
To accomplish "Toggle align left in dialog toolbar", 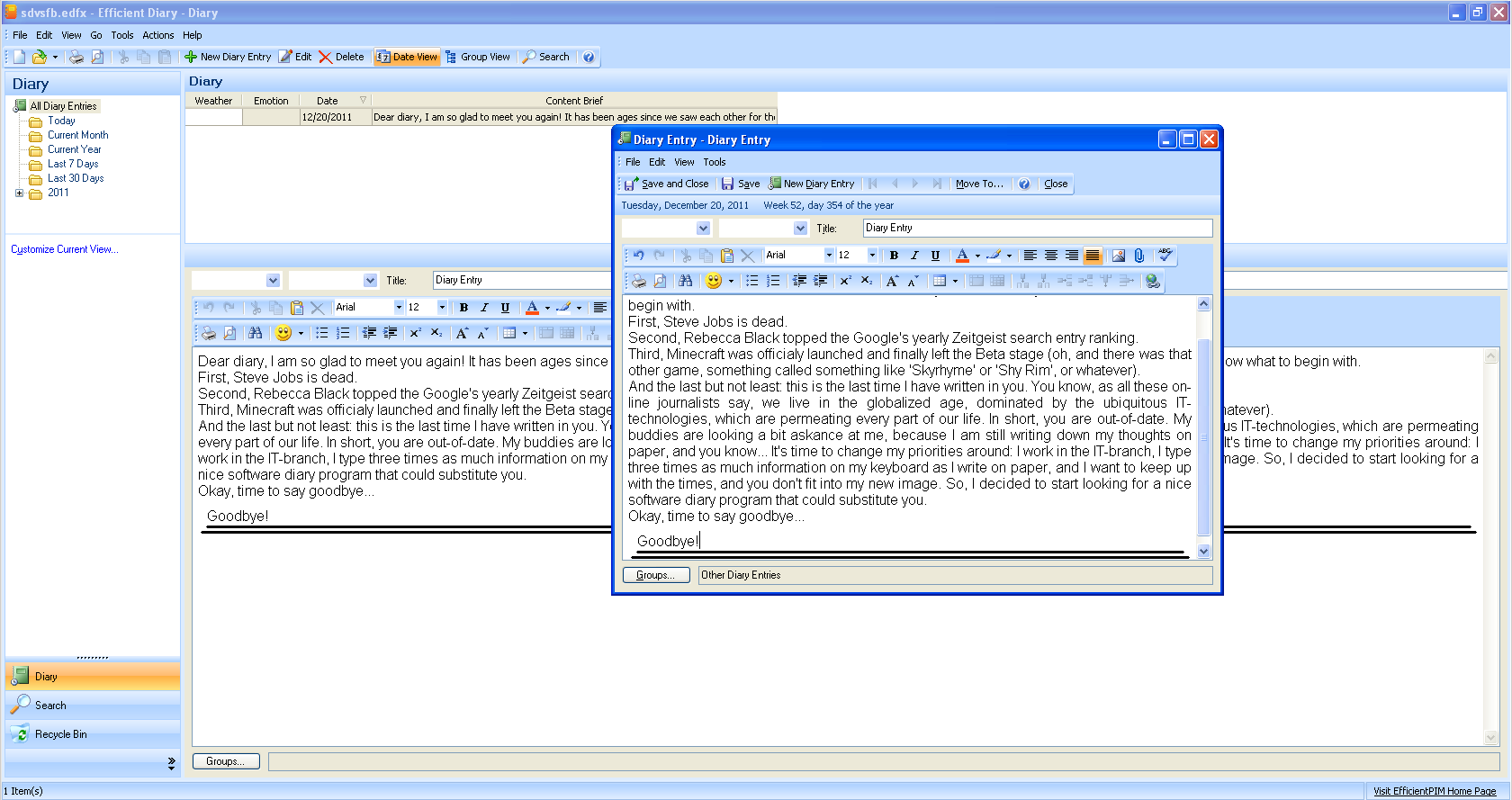I will point(1030,256).
